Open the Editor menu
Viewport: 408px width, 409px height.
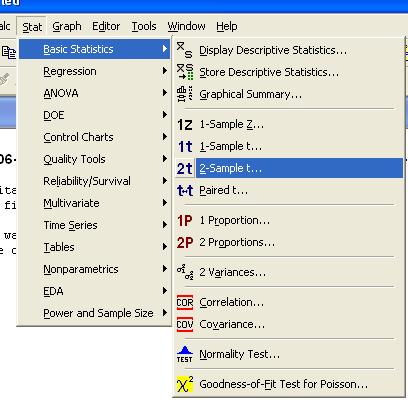point(106,26)
